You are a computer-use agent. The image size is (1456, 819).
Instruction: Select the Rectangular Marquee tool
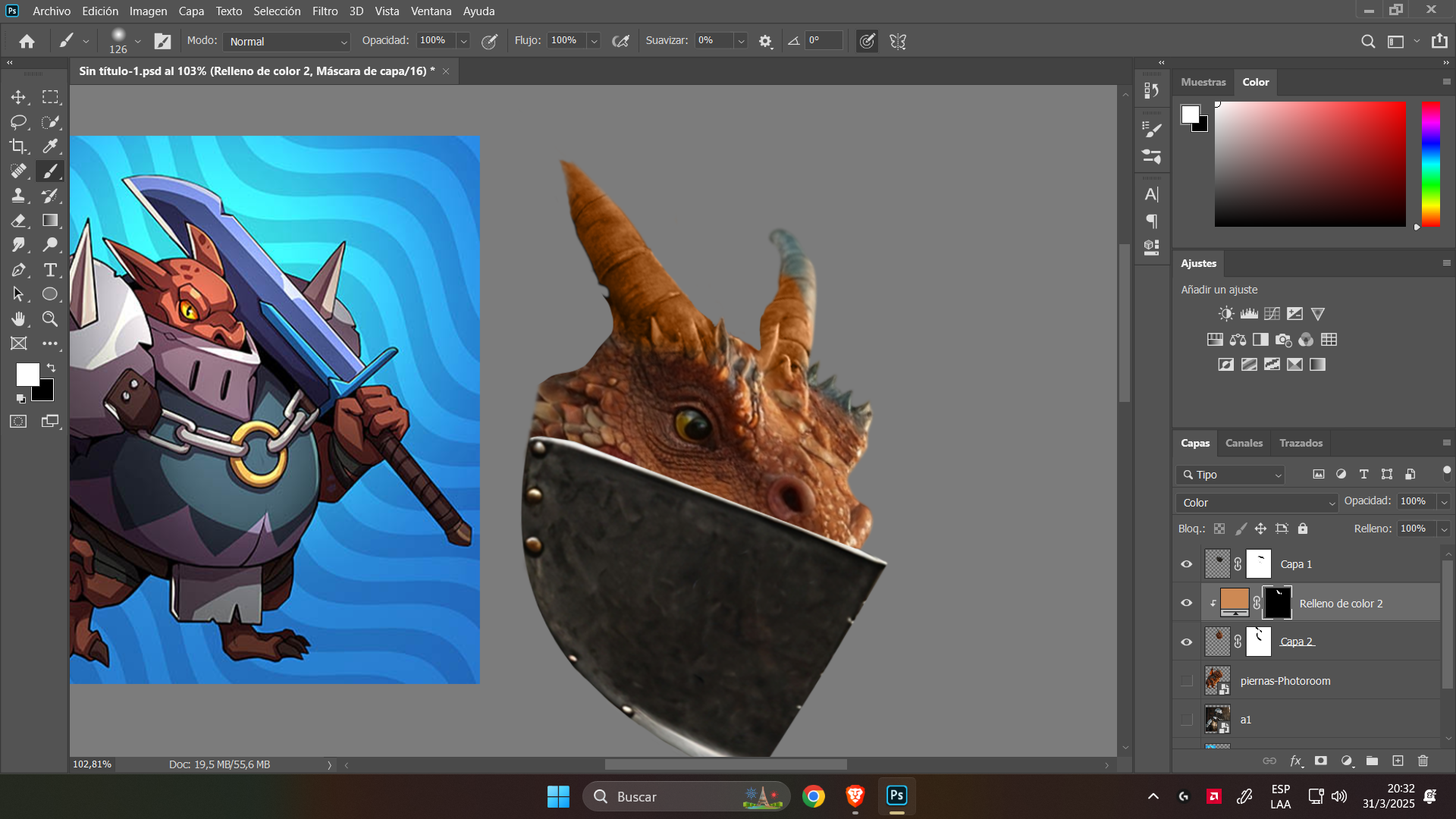[x=50, y=97]
